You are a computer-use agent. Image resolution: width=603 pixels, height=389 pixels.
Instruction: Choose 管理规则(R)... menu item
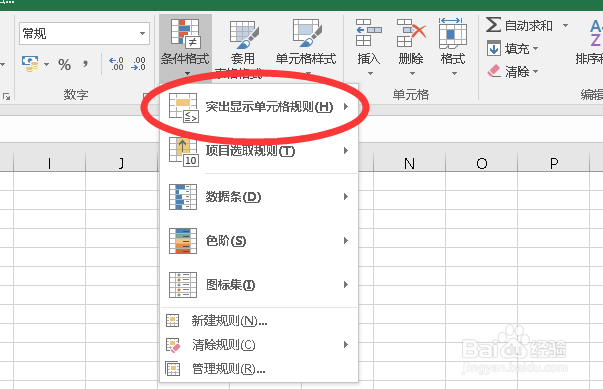coord(259,369)
